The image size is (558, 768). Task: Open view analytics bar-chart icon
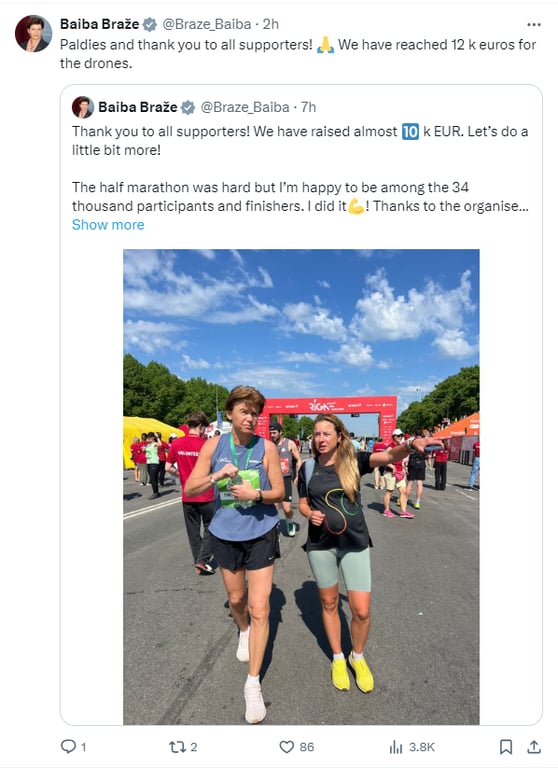point(396,746)
